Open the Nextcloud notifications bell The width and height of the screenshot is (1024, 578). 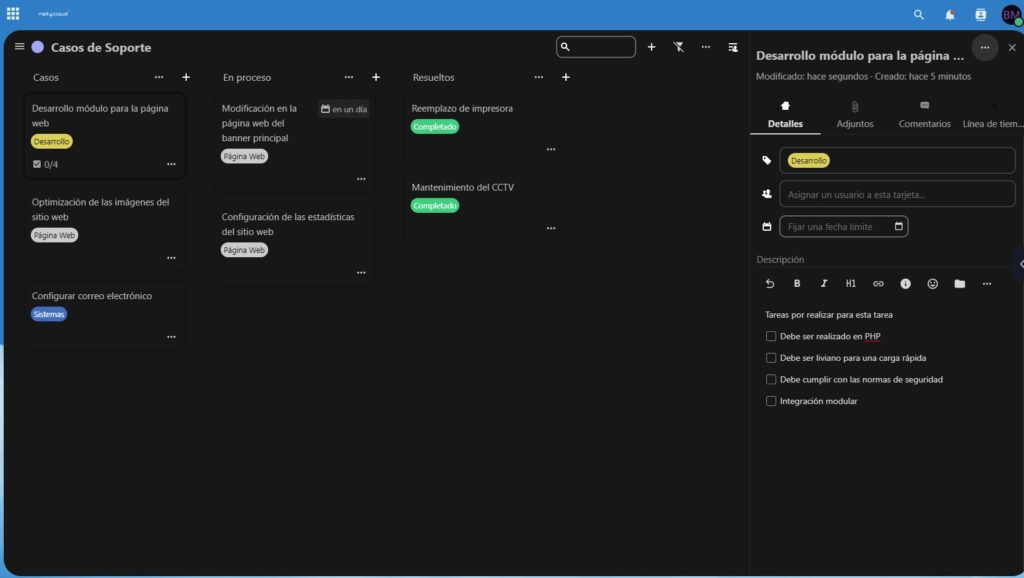[949, 15]
